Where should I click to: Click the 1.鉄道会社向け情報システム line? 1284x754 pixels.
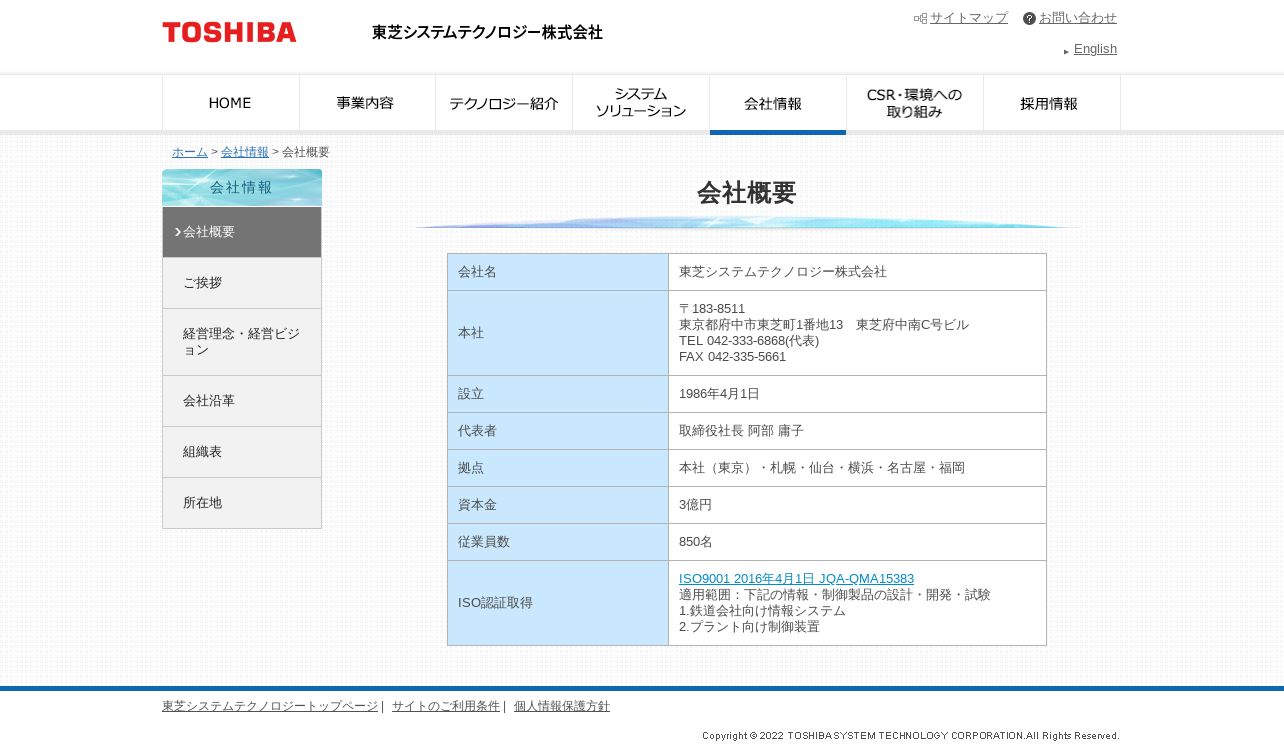[762, 611]
